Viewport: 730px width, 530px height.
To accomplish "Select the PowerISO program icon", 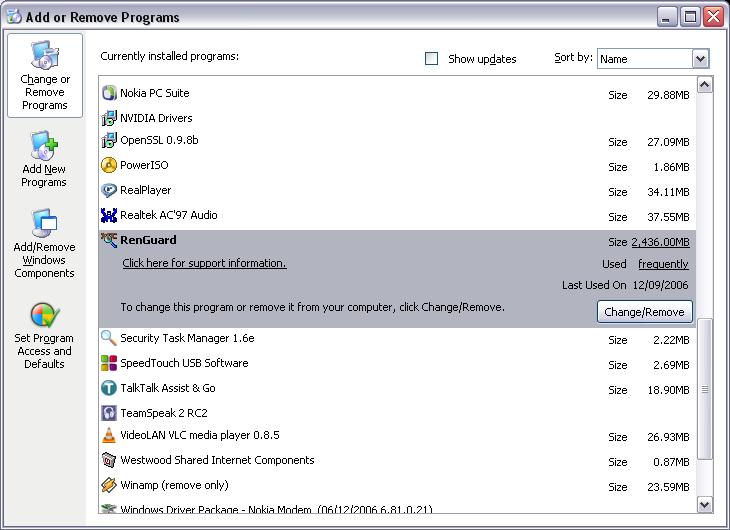I will click(x=110, y=166).
